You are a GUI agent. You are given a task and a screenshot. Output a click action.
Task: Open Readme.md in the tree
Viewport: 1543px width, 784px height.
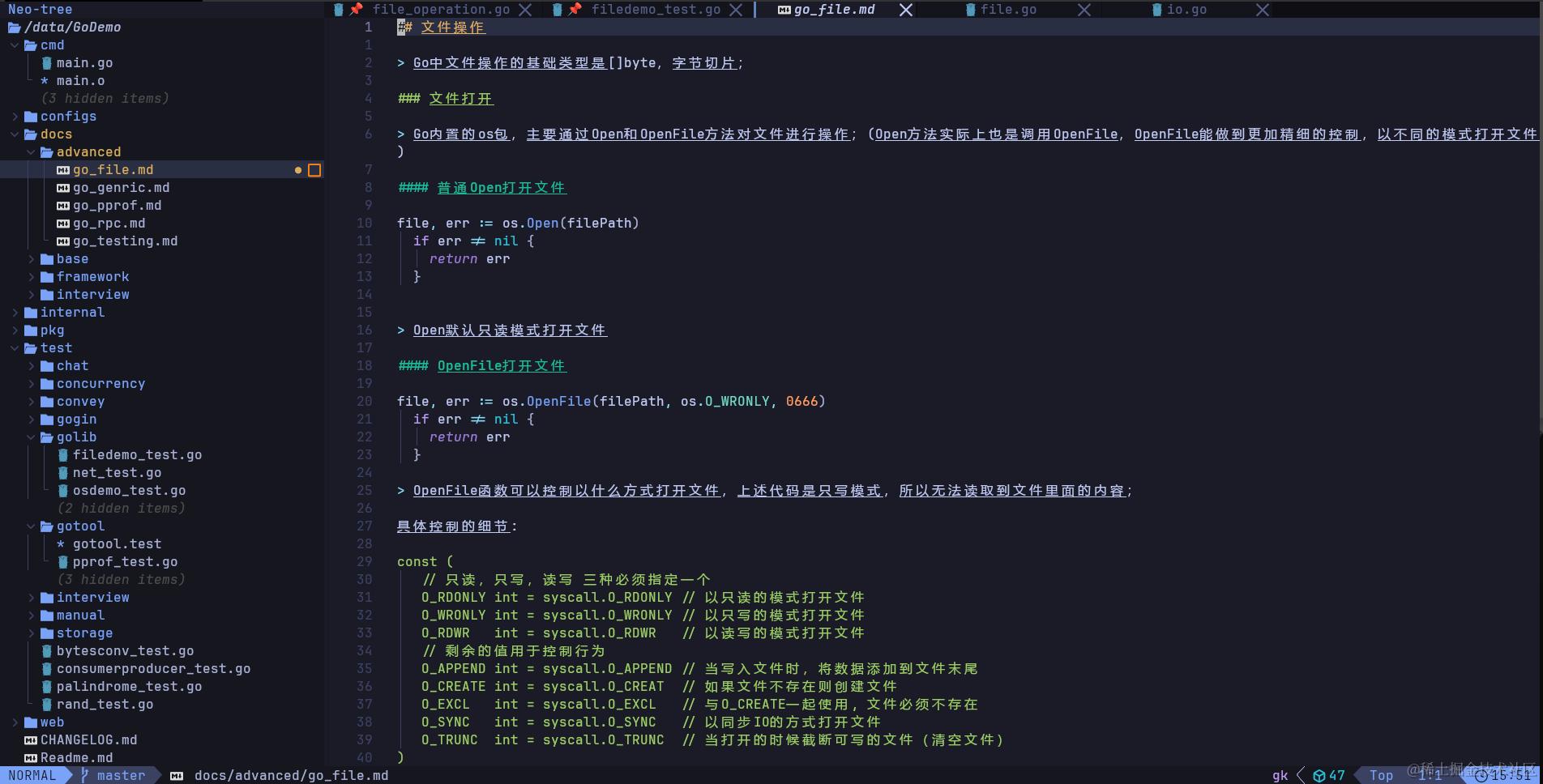[76, 758]
